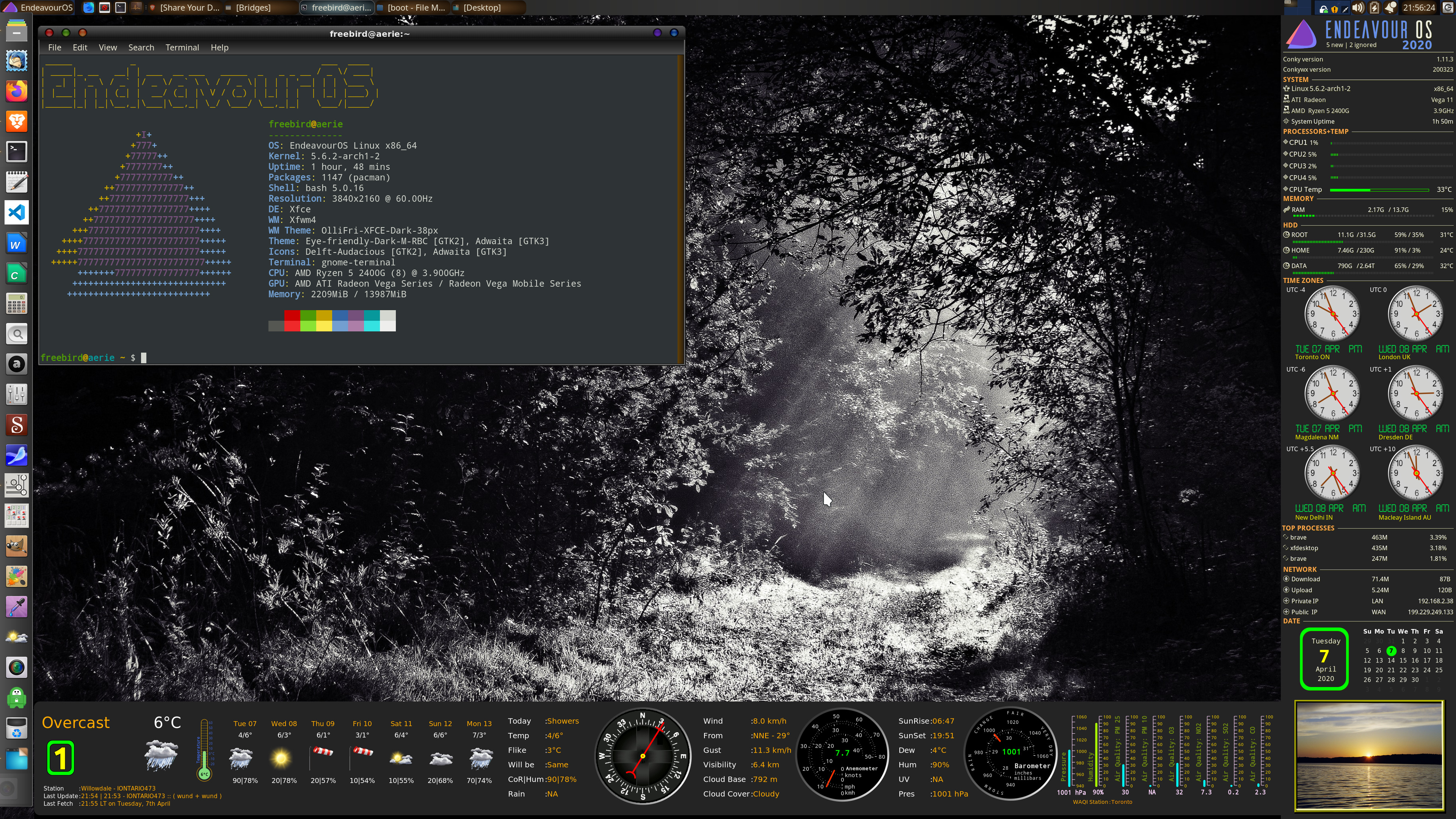Open the Edit menu in terminal
Screen dimensions: 1456x819
tap(80, 47)
